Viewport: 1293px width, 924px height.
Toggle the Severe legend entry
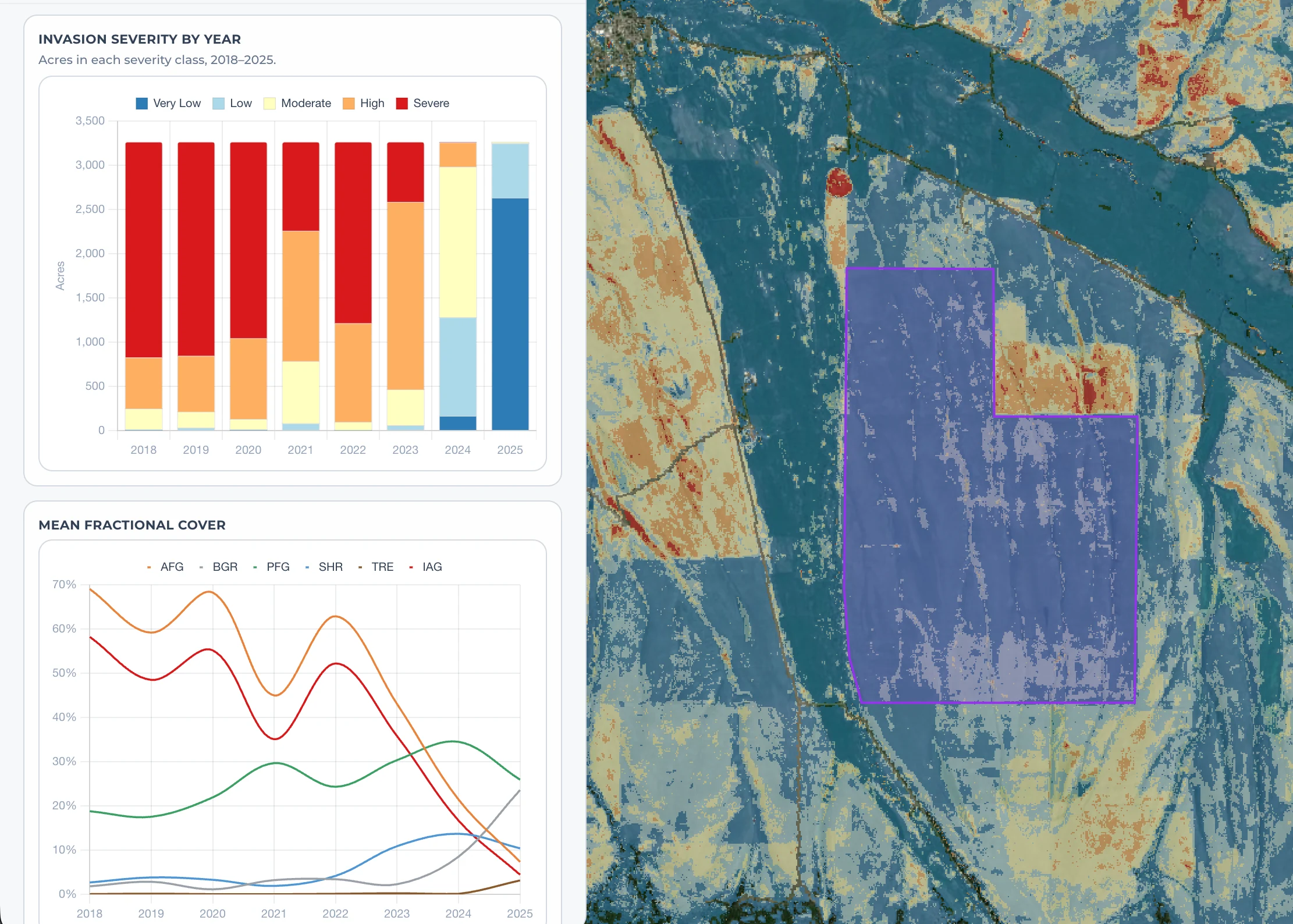422,104
